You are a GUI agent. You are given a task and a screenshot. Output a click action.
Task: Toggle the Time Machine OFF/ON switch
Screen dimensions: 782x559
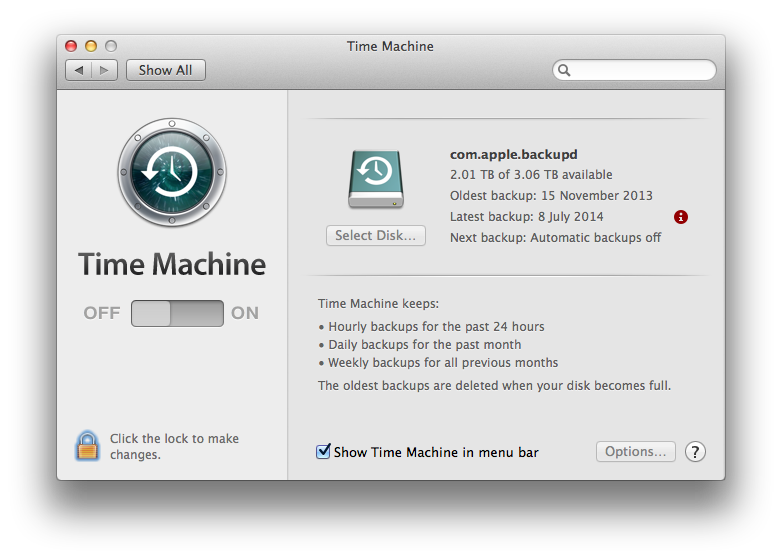[x=177, y=313]
